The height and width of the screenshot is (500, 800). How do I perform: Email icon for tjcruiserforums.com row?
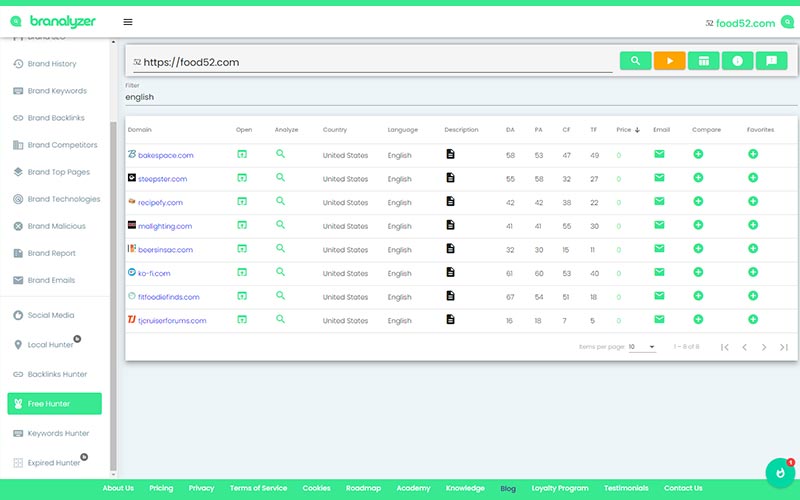coord(659,319)
